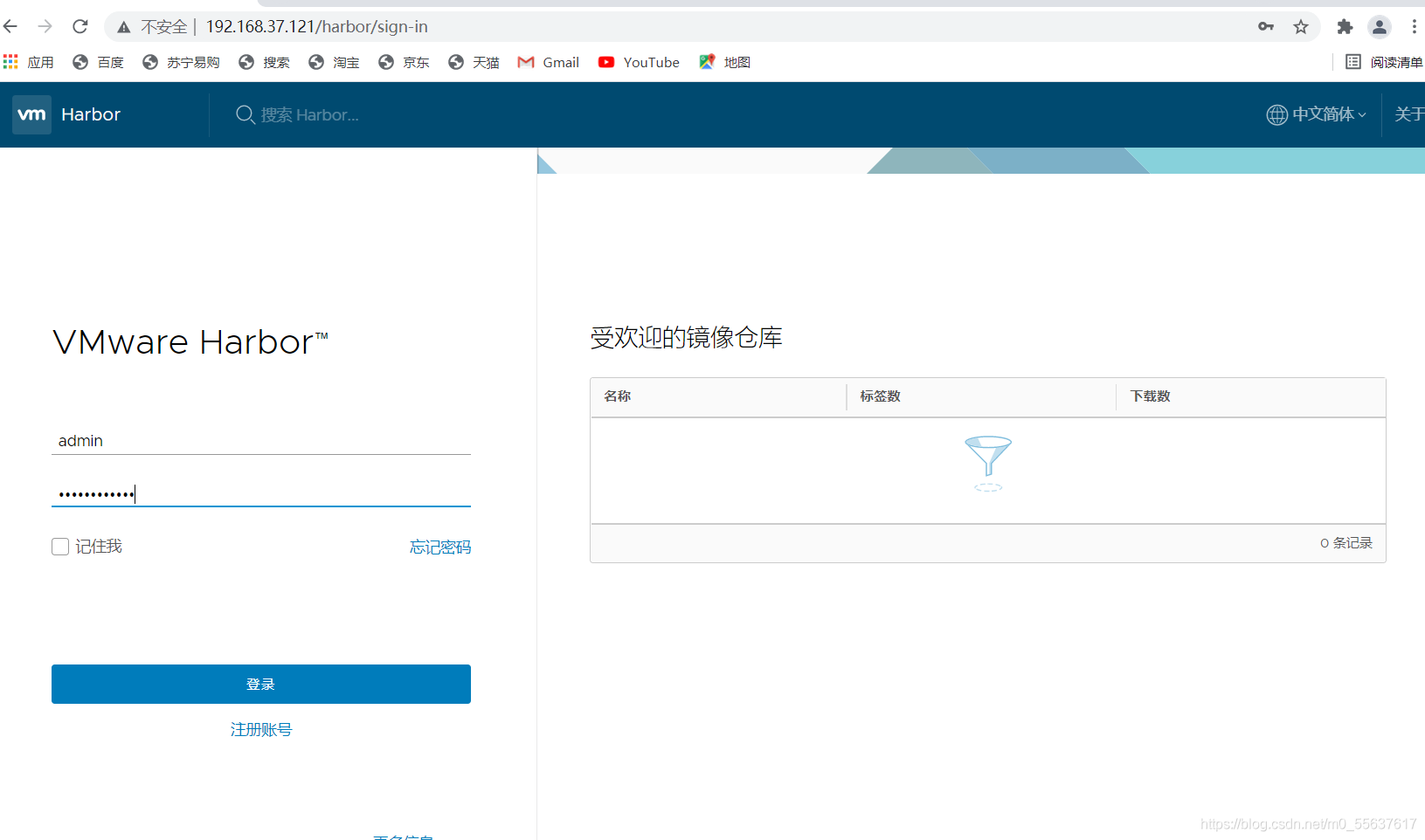Sort by 名称 column header

click(617, 396)
